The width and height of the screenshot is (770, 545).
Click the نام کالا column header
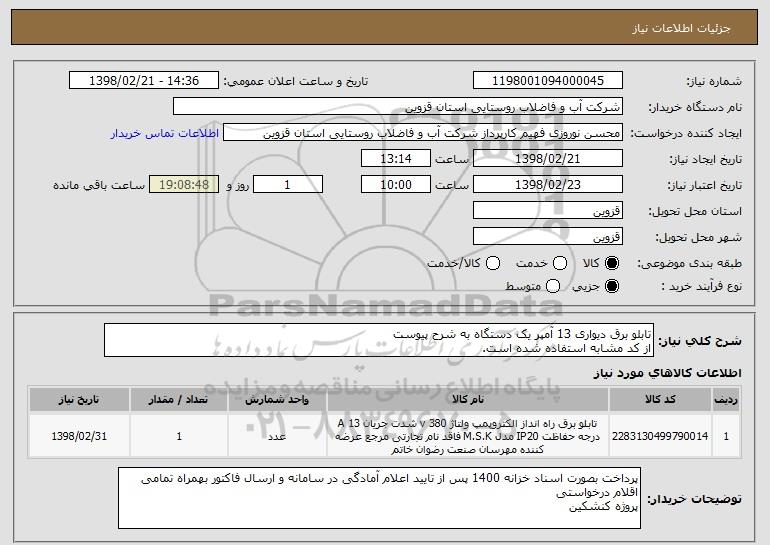pos(468,400)
